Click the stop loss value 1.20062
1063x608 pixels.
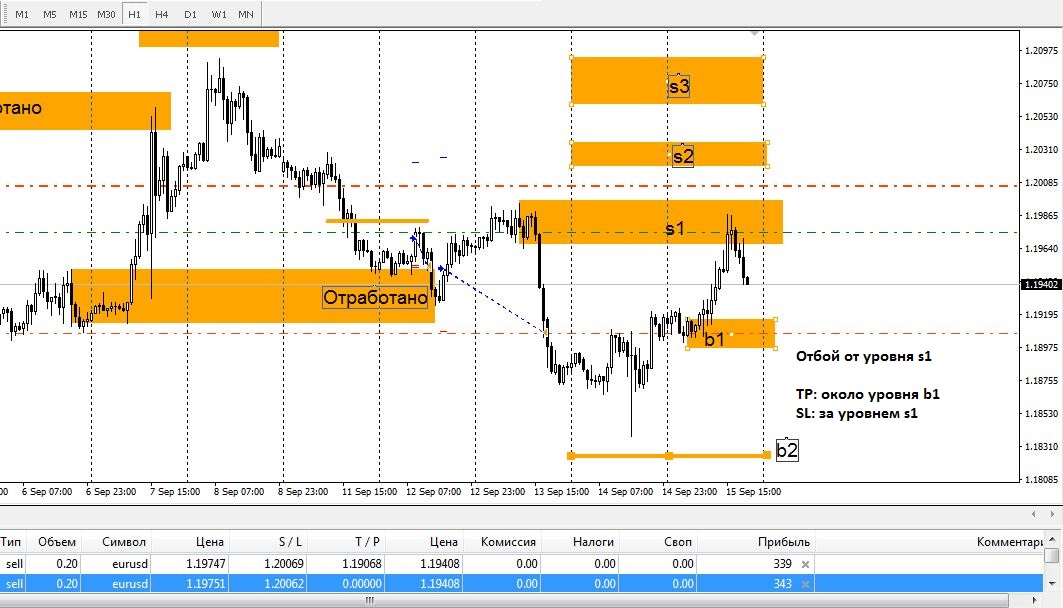pos(283,584)
